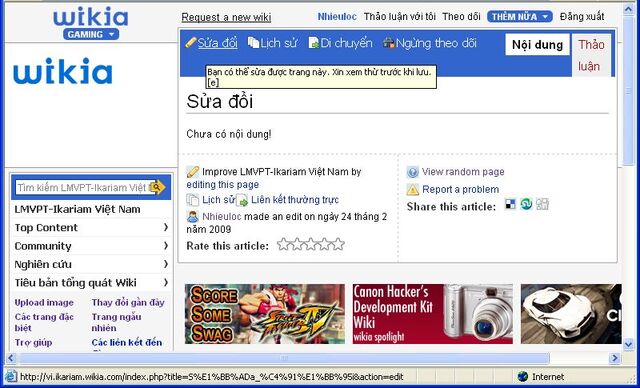Screen dimensions: 640x388
Task: Share article via the Delicious icon
Action: point(510,204)
